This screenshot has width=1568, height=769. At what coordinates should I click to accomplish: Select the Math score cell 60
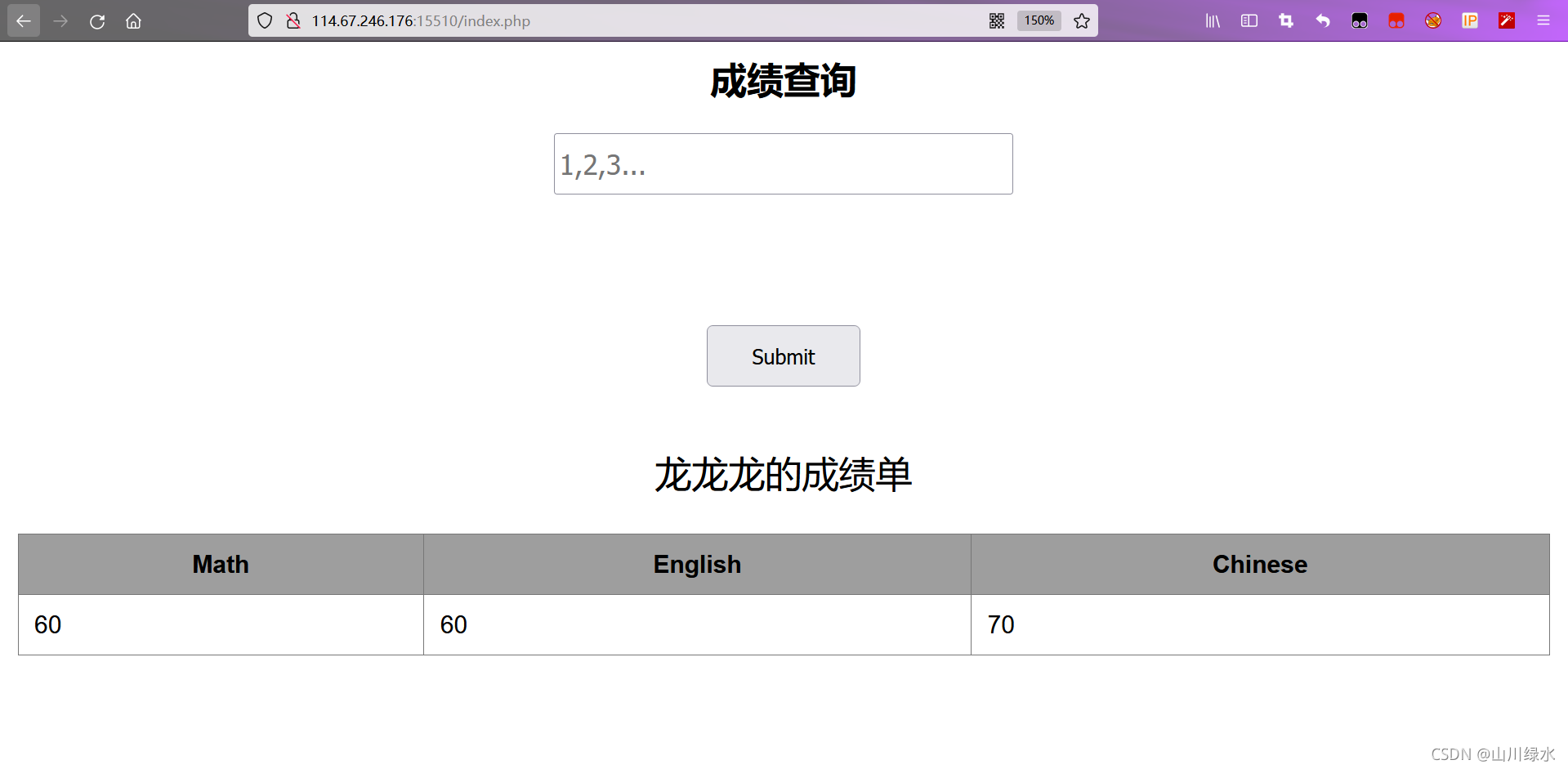pos(221,625)
